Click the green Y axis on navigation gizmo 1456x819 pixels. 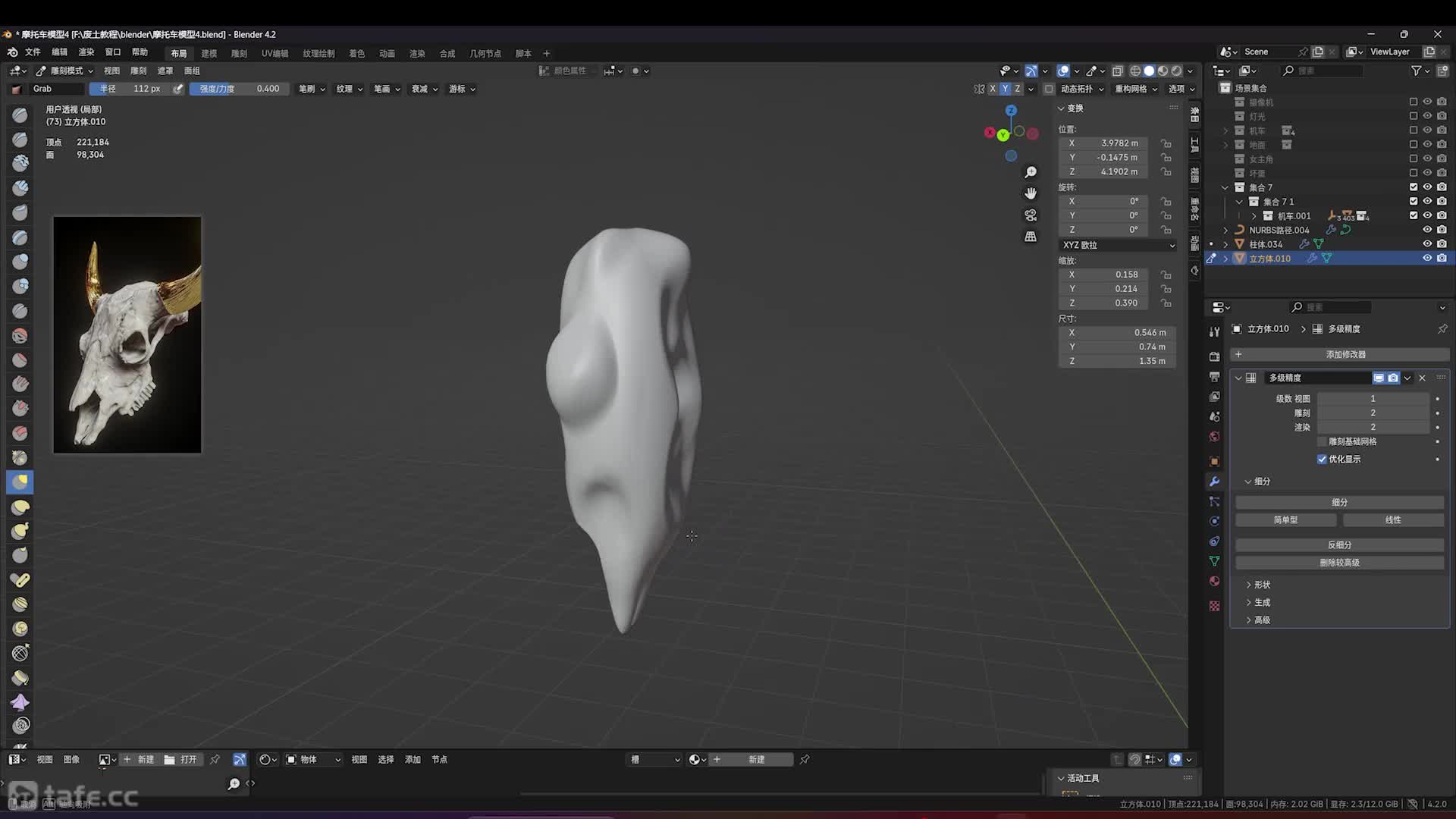point(1003,135)
